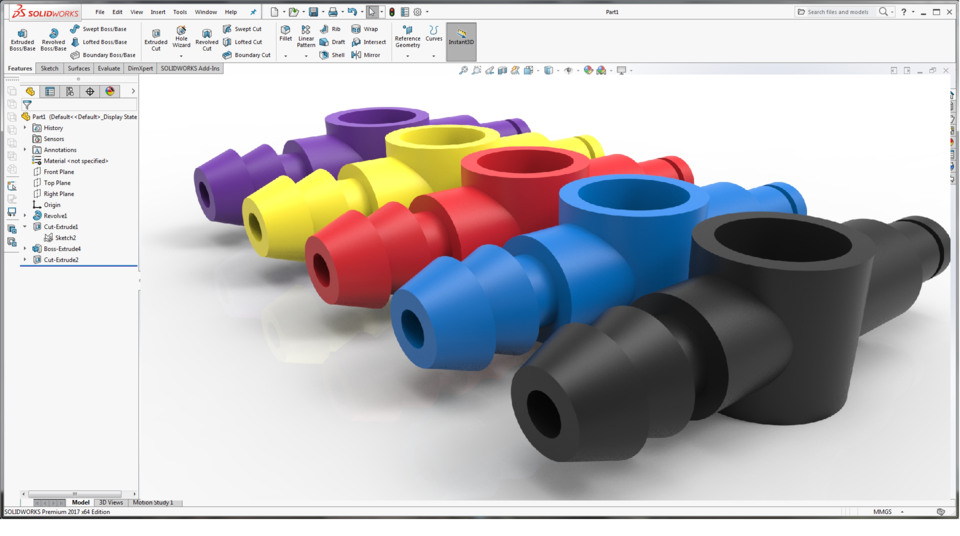Viewport: 960px width, 536px height.
Task: Expand the Cut-Extrude2 feature node
Action: (25, 260)
